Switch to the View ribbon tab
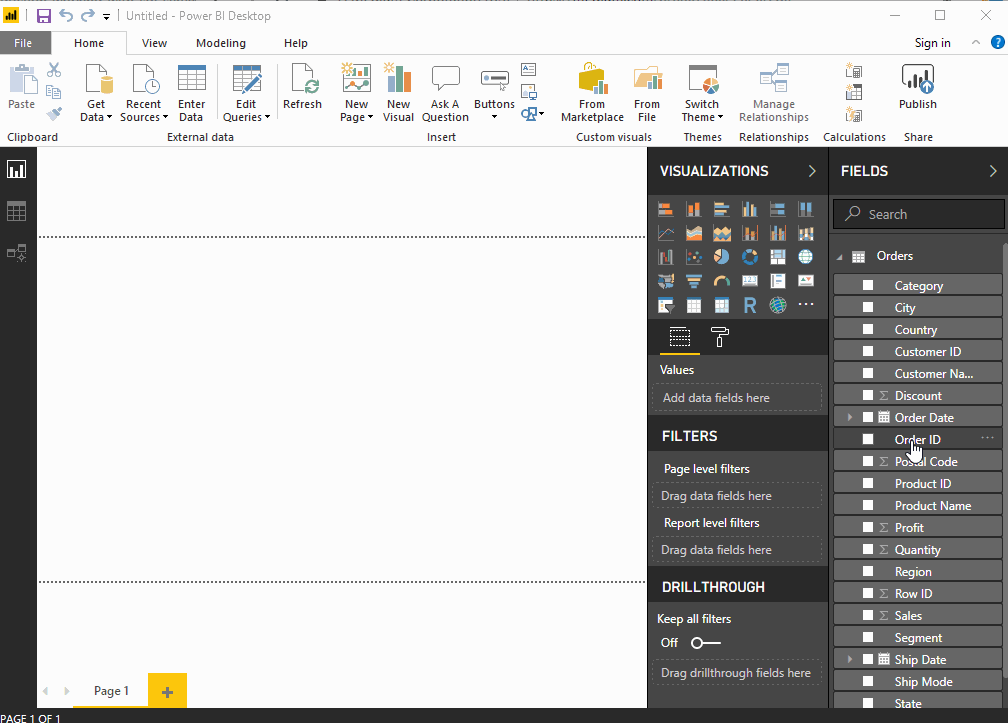Image resolution: width=1008 pixels, height=723 pixels. (154, 43)
